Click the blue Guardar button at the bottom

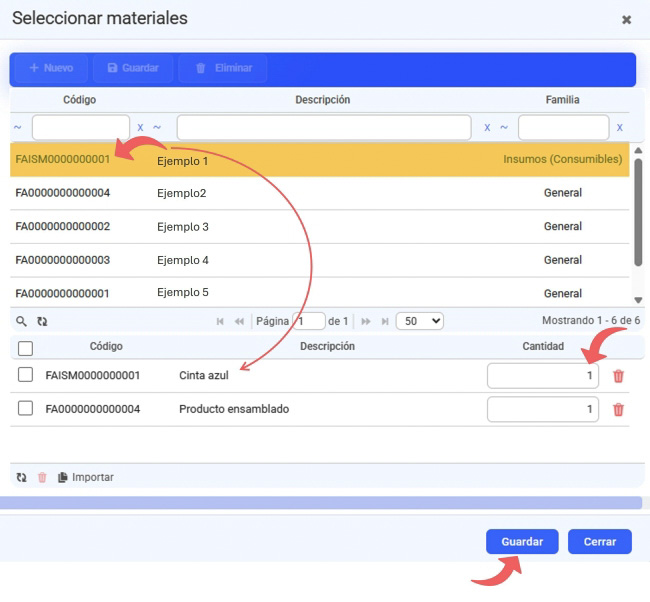click(522, 541)
